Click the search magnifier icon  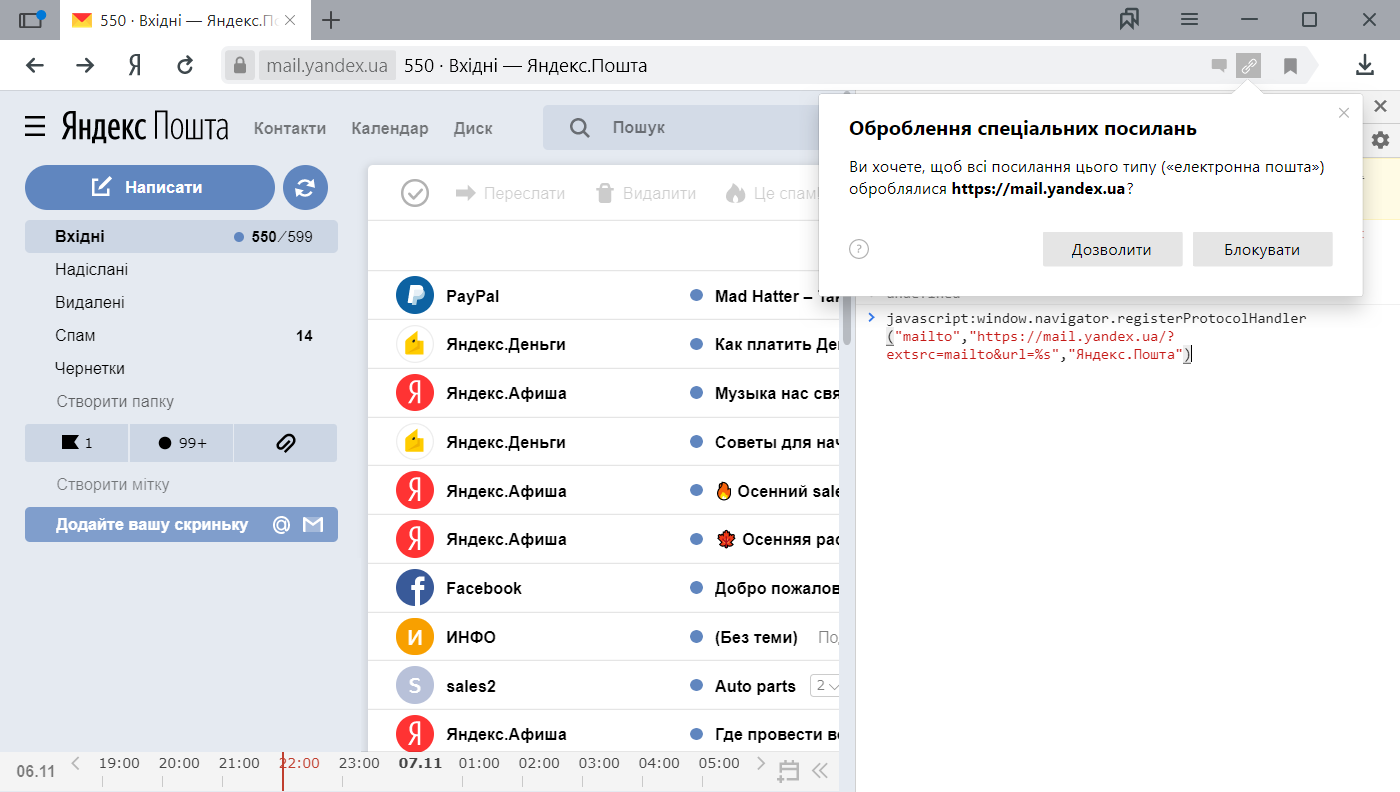pos(579,128)
